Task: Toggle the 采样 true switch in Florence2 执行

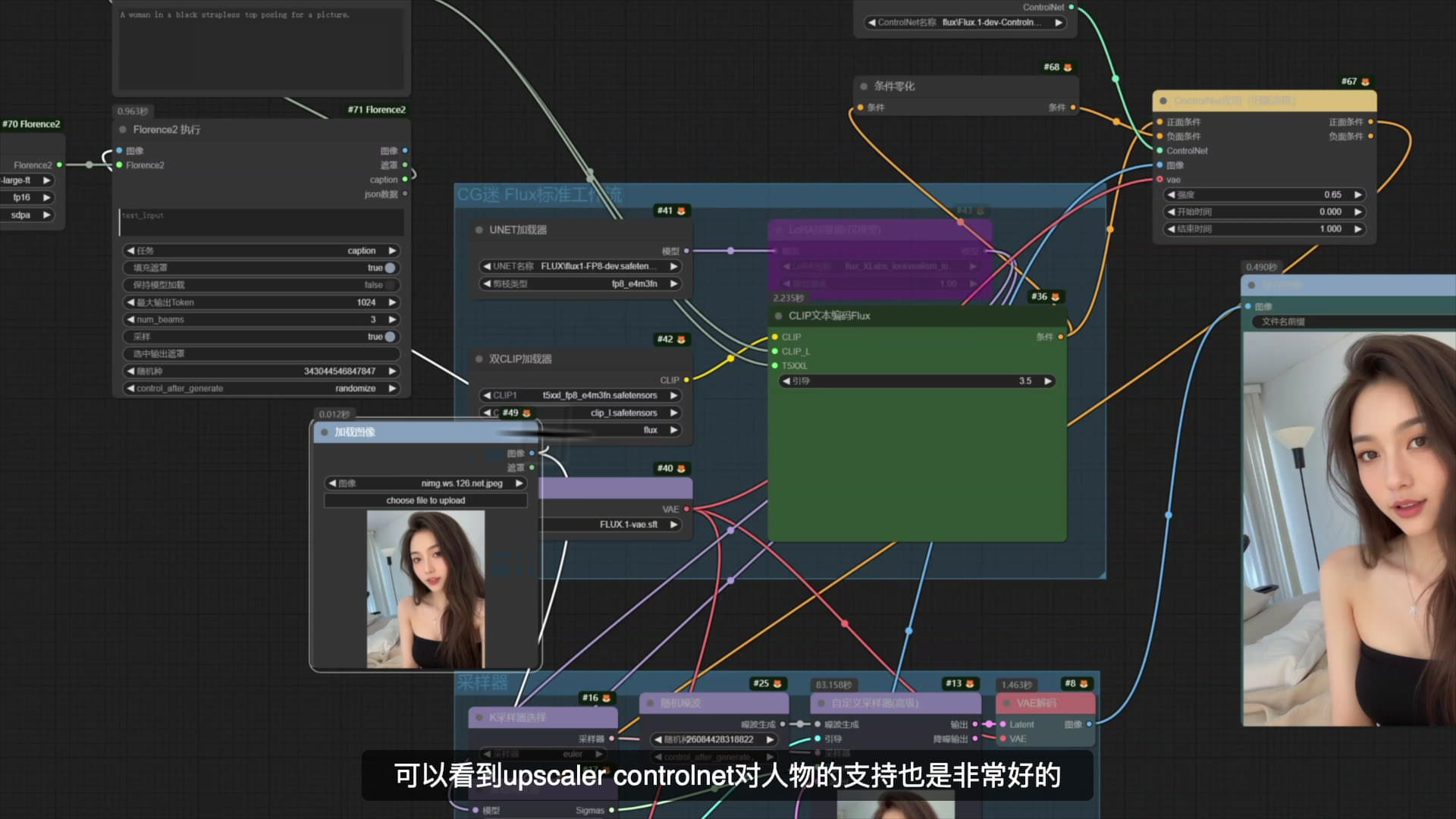Action: click(390, 337)
